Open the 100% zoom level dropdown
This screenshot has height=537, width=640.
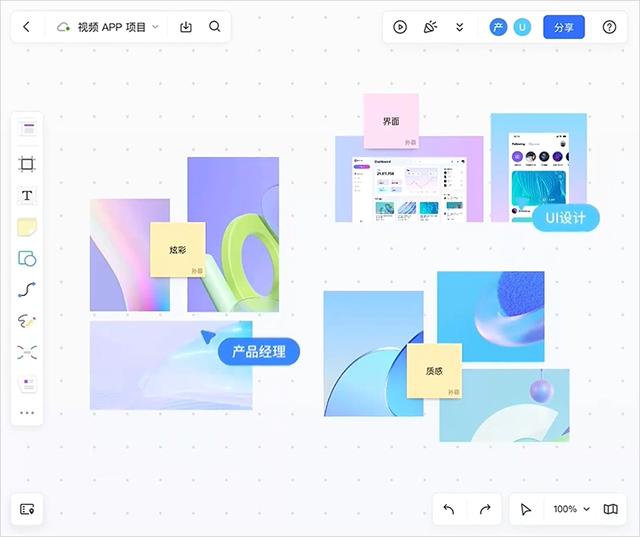pyautogui.click(x=572, y=509)
